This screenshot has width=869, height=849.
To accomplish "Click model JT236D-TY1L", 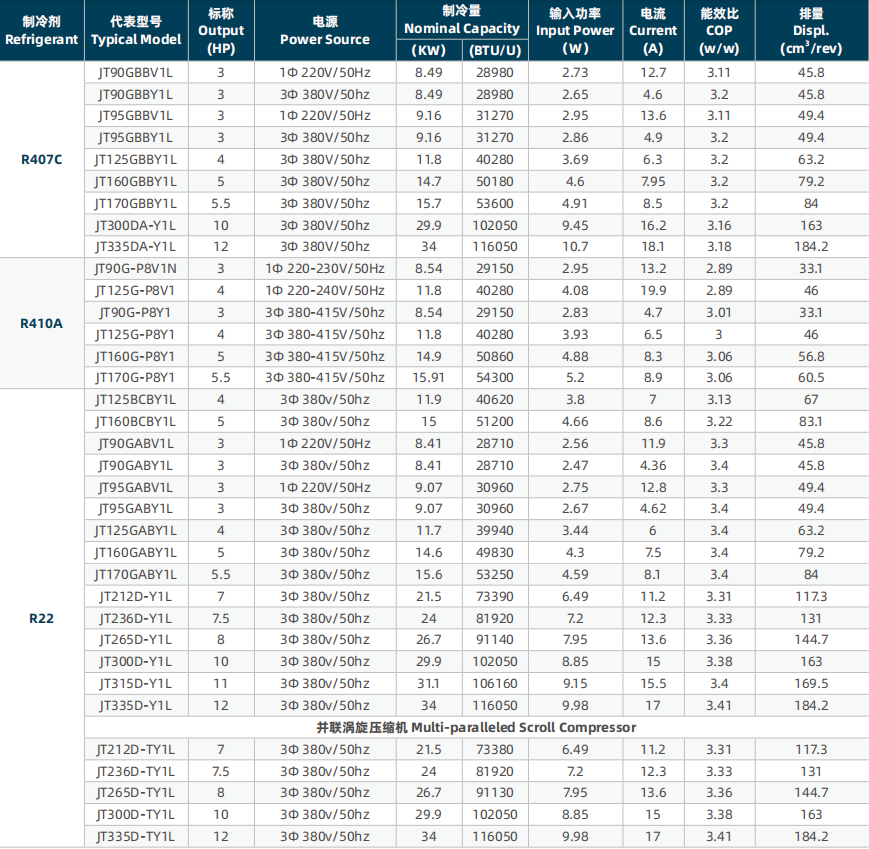I will tap(136, 771).
